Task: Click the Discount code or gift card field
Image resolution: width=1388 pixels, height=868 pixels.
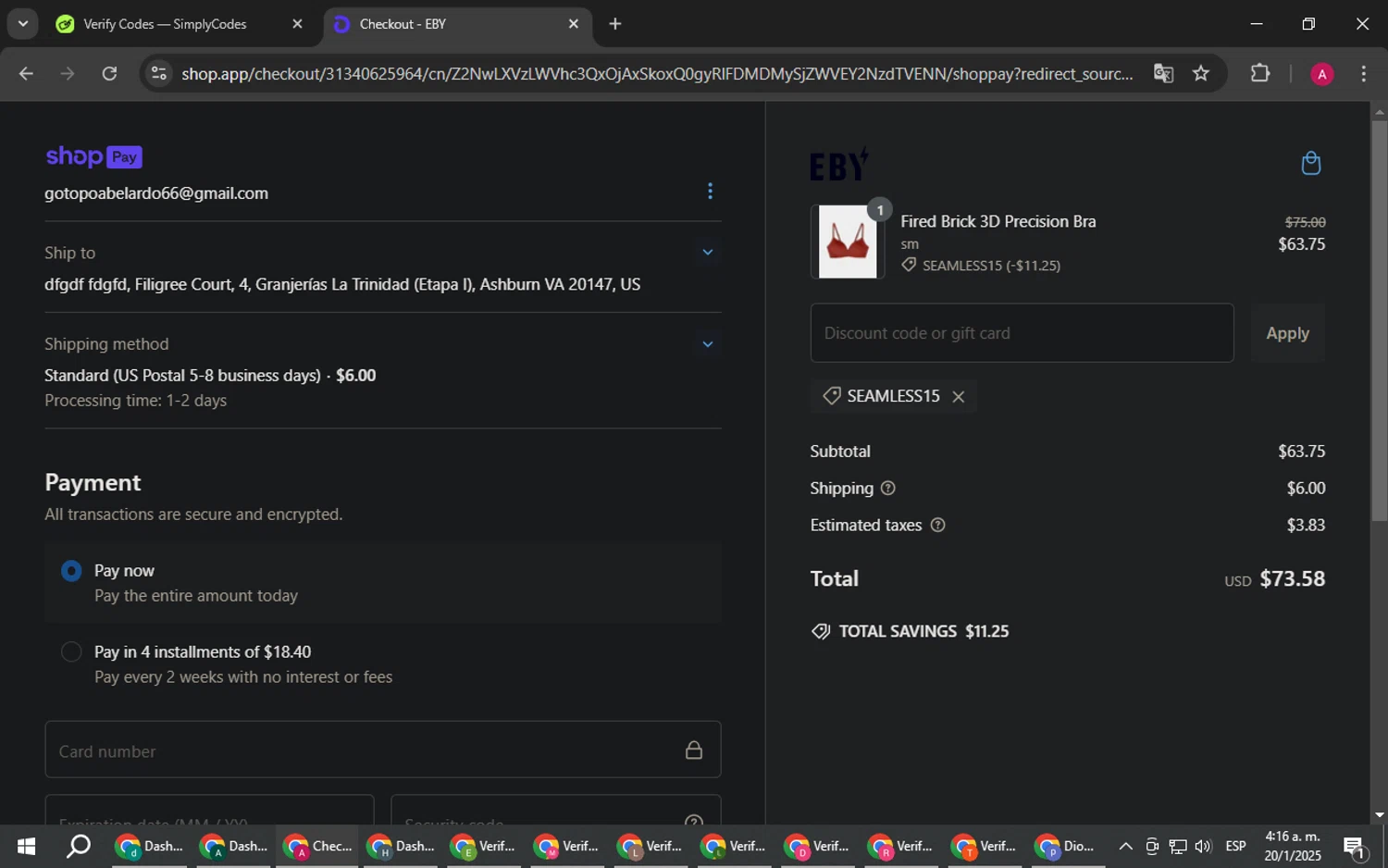Action: [1022, 333]
